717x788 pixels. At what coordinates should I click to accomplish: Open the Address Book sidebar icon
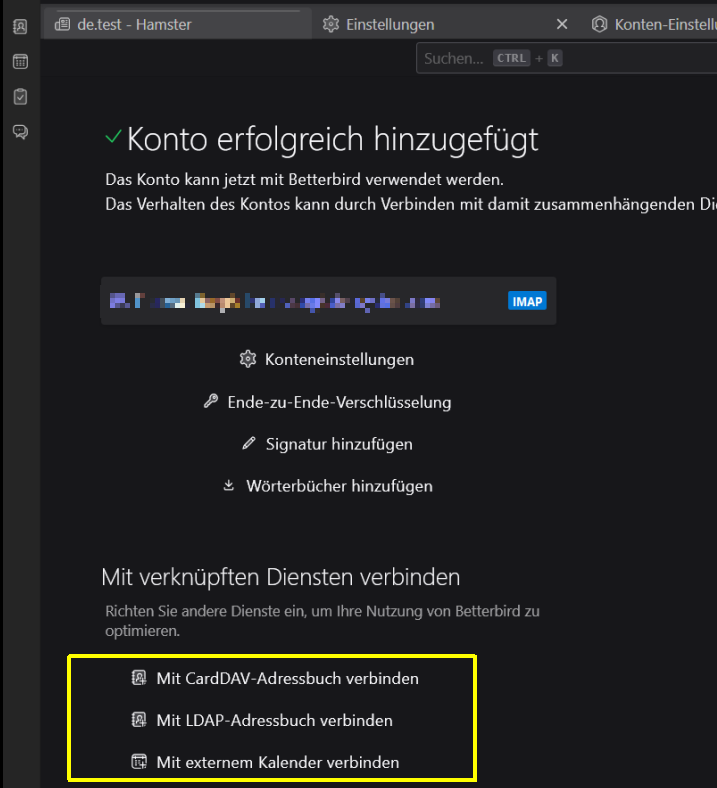pyautogui.click(x=20, y=26)
